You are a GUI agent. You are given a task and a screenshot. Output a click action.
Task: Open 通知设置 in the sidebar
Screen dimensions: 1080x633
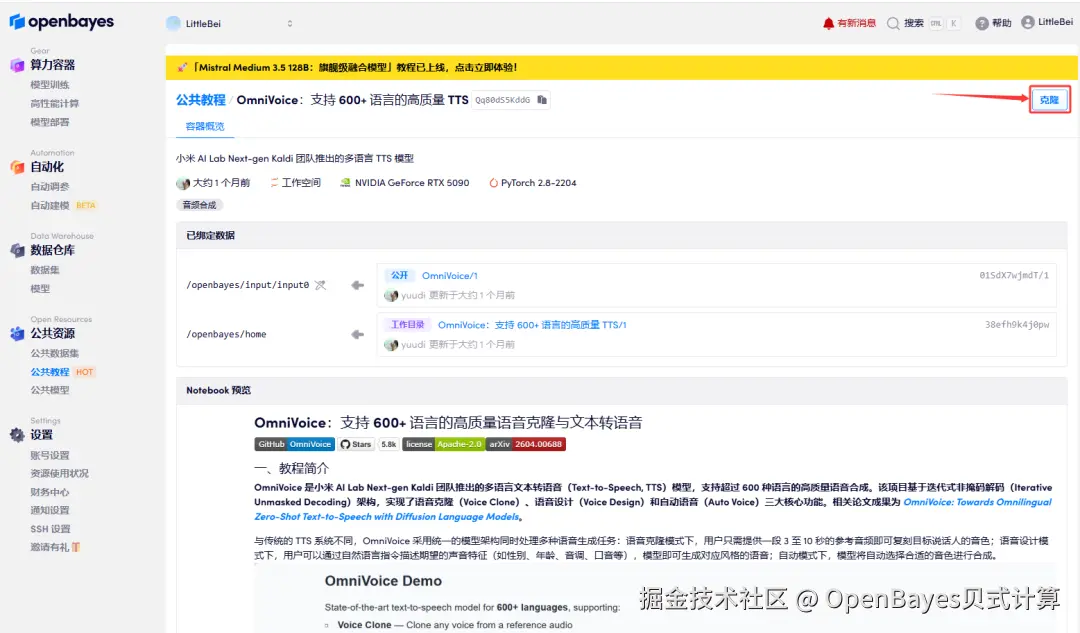[x=50, y=510]
